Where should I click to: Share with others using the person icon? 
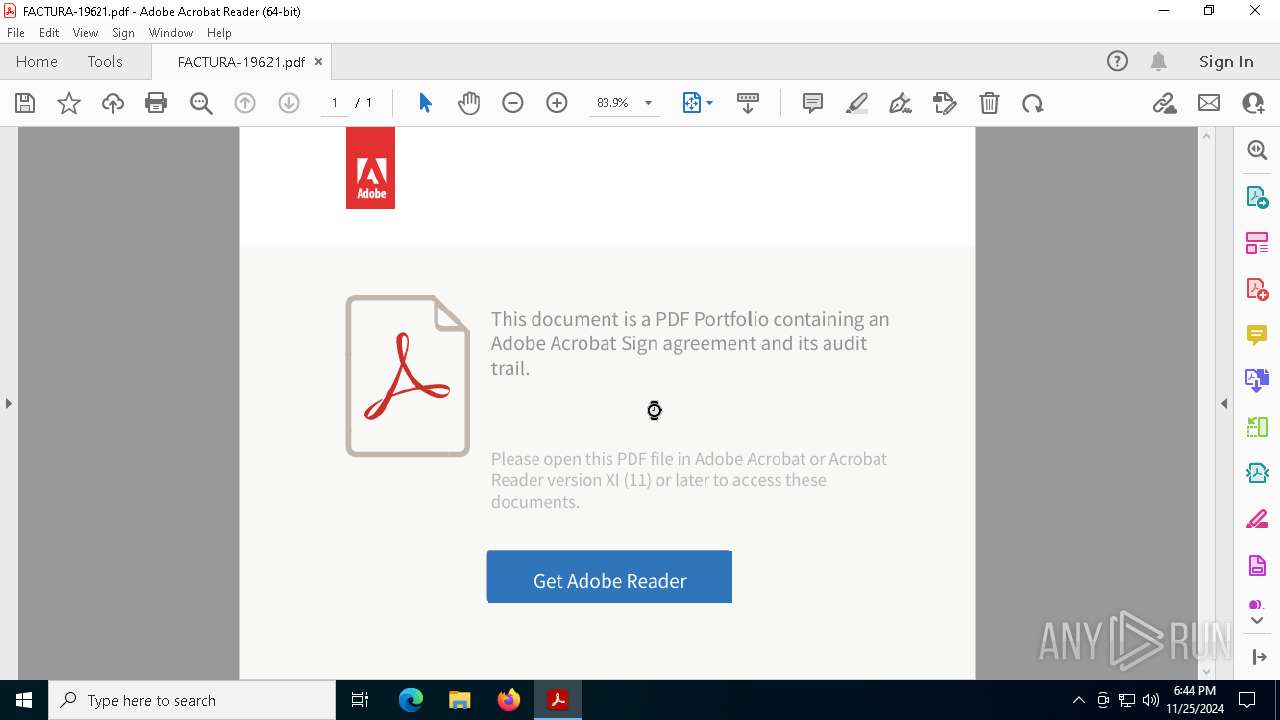[1253, 103]
